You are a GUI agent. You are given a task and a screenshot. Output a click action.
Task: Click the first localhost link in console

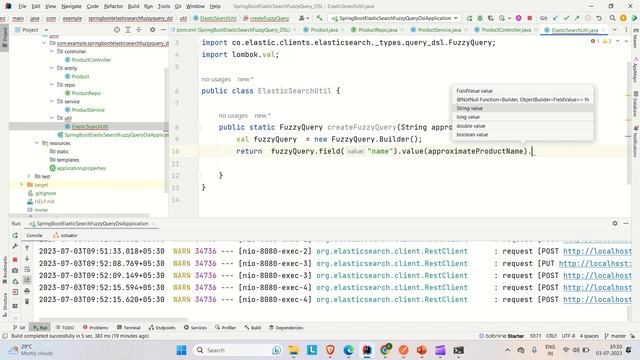point(597,251)
